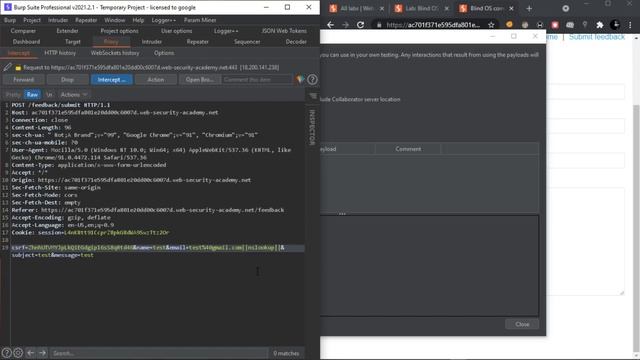This screenshot has height=360, width=640.
Task: Click the '0 matches' search result text
Action: [286, 353]
